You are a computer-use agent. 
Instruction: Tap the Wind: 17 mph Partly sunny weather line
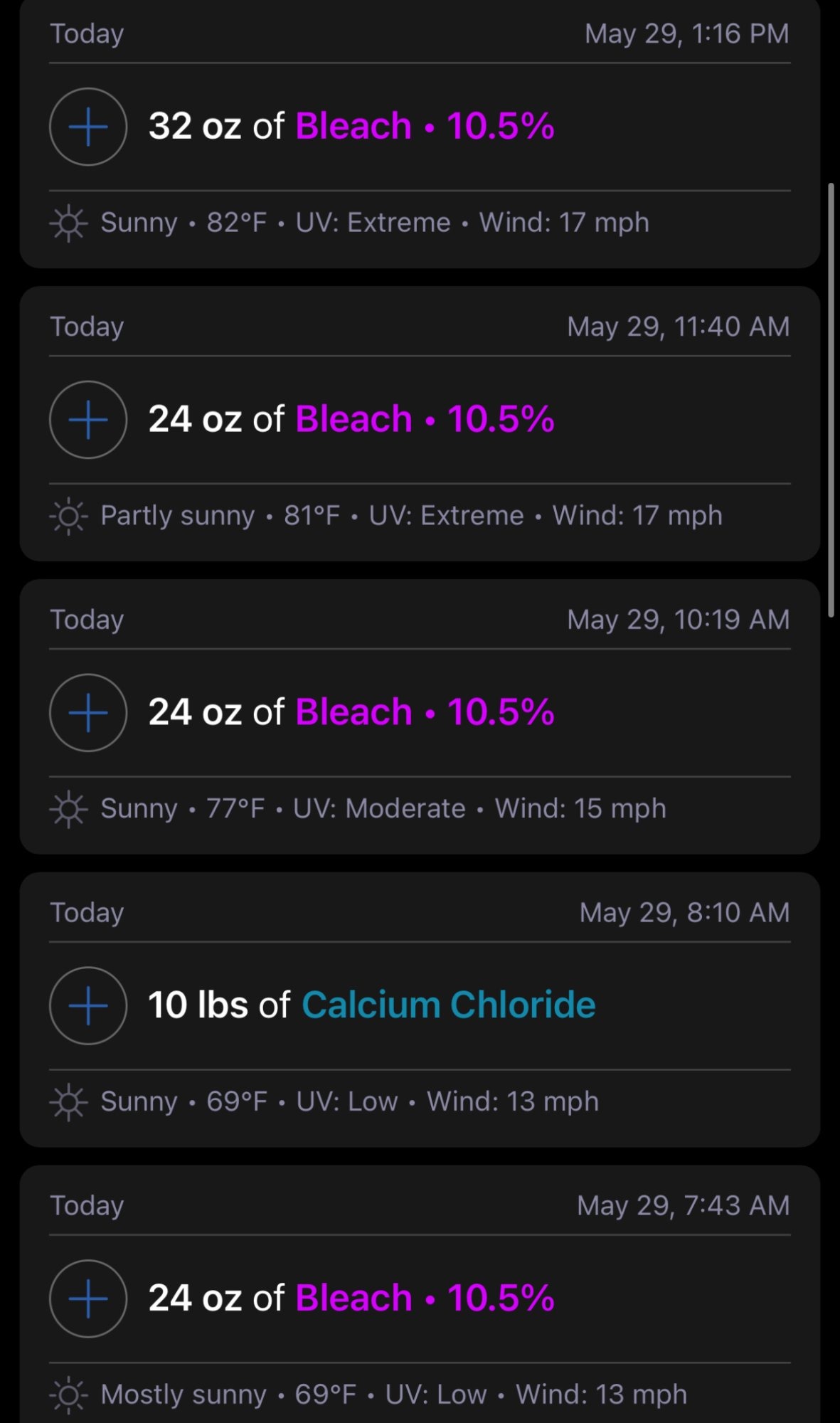(386, 516)
